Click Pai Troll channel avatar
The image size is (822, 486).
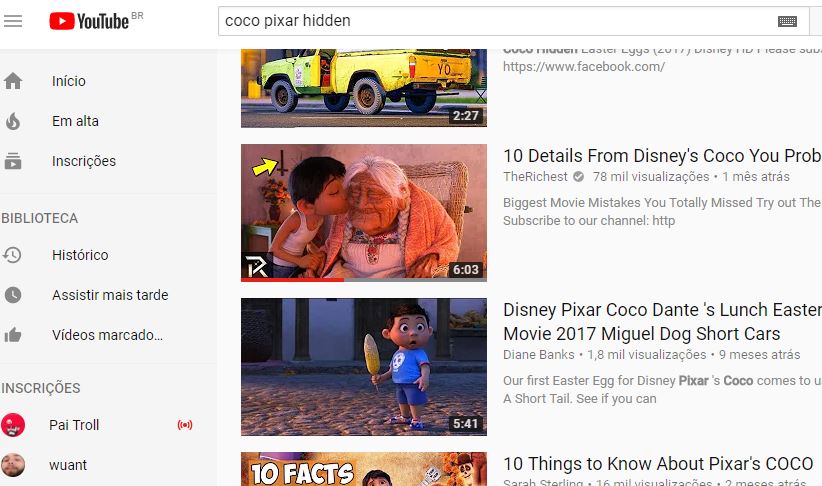(x=13, y=425)
